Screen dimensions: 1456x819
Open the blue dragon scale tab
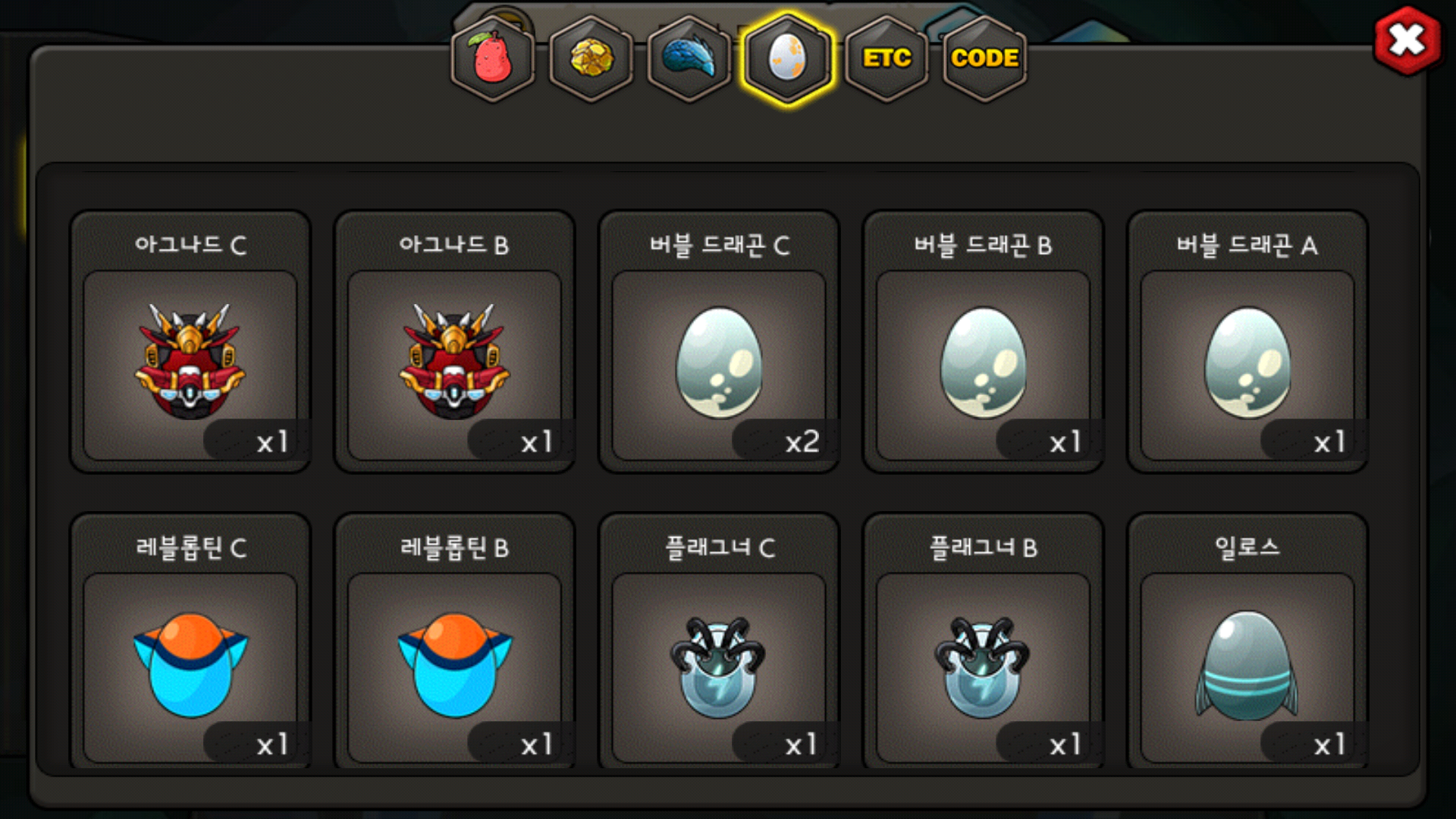[x=689, y=58]
